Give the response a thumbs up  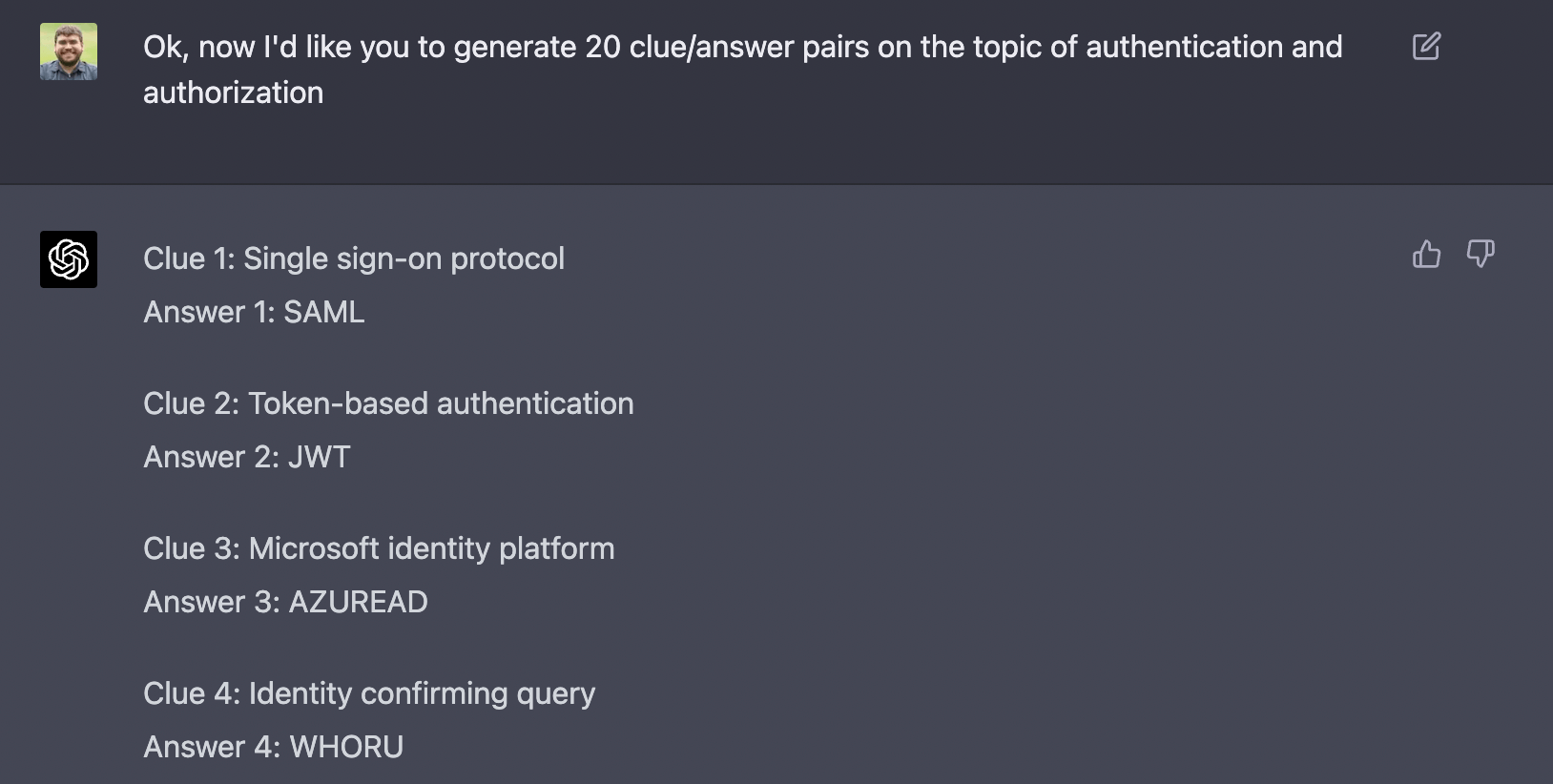(1426, 254)
